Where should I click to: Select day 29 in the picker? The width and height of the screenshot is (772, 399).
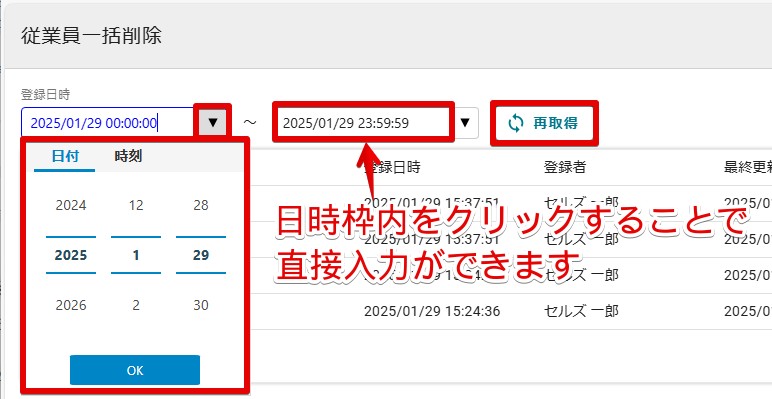[x=201, y=255]
